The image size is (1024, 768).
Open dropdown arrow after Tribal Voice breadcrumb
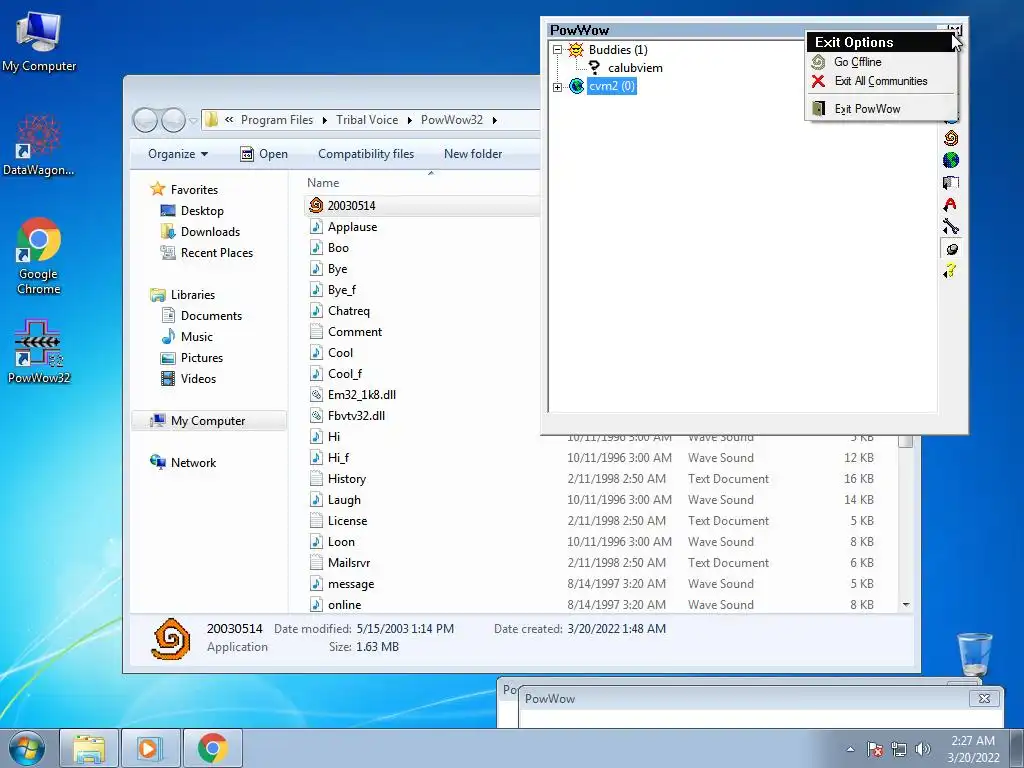[x=409, y=120]
